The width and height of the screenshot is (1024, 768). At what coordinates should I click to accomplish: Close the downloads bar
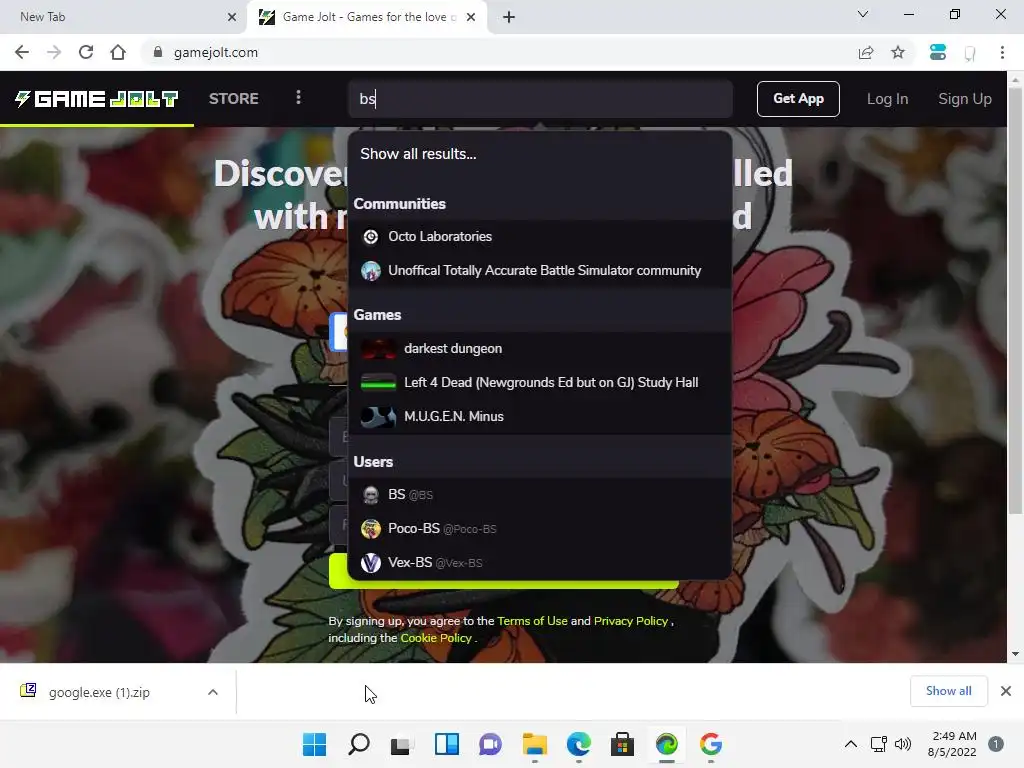click(x=1006, y=691)
